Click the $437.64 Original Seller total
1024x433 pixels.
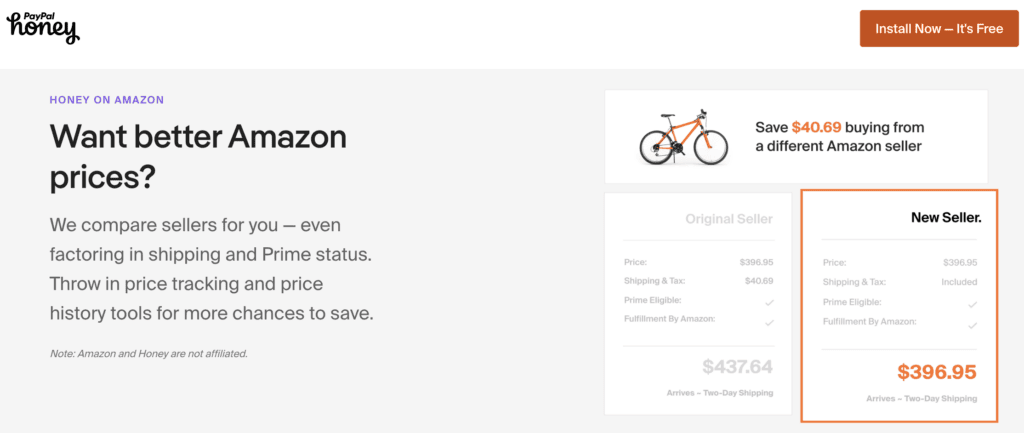[737, 367]
